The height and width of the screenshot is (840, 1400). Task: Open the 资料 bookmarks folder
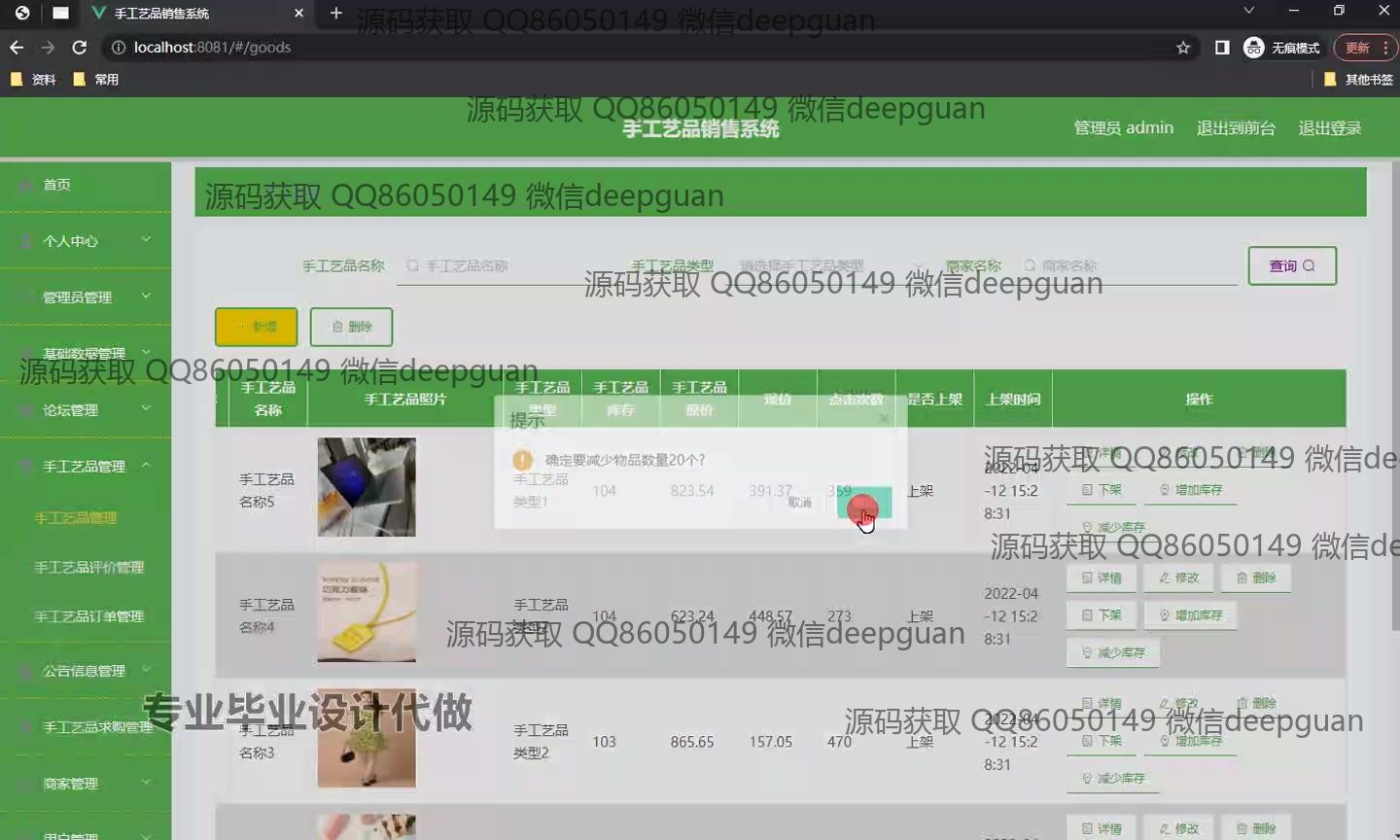click(33, 80)
